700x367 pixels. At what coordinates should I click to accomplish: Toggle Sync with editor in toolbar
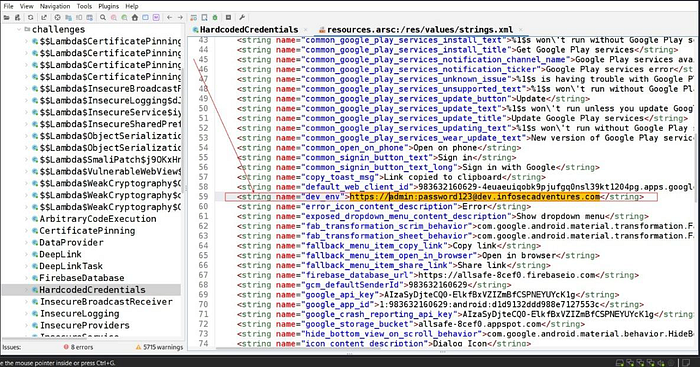click(58, 17)
